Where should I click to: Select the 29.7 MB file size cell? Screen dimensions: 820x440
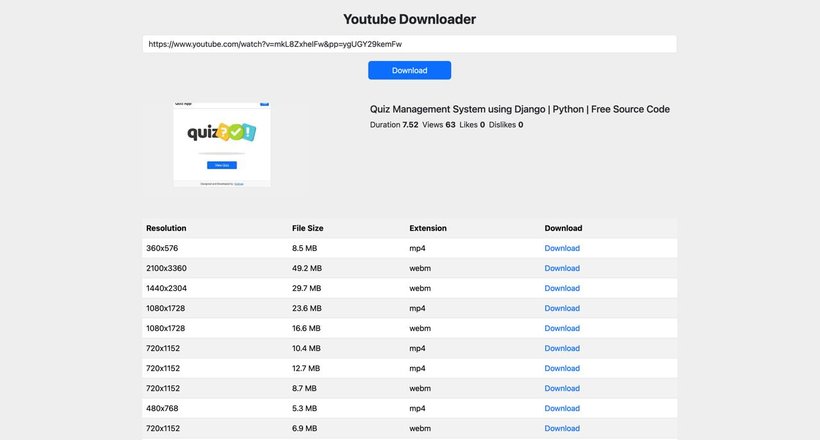306,288
